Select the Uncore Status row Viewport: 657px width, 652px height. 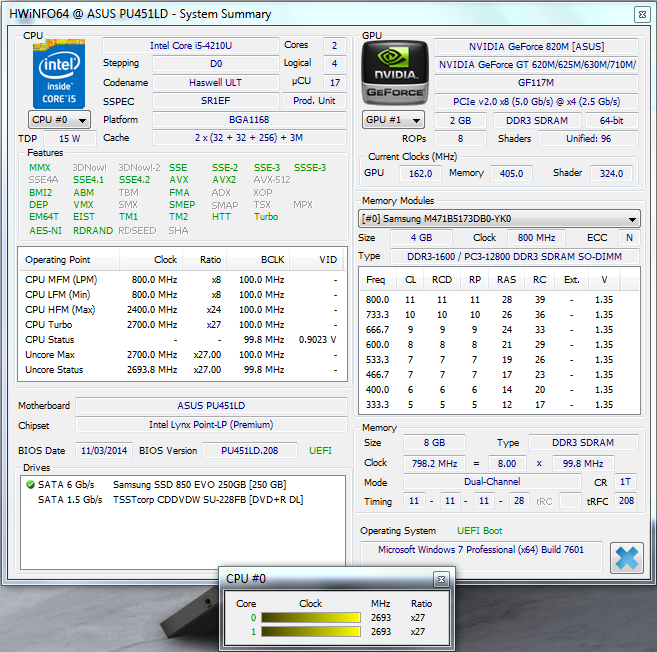tap(182, 370)
